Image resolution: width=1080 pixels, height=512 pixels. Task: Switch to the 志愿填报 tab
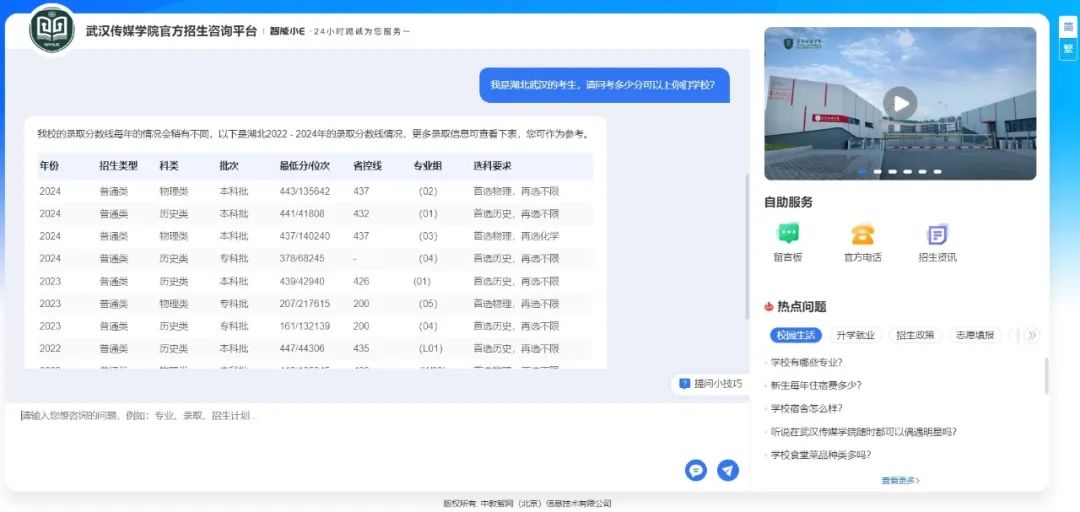(x=975, y=335)
